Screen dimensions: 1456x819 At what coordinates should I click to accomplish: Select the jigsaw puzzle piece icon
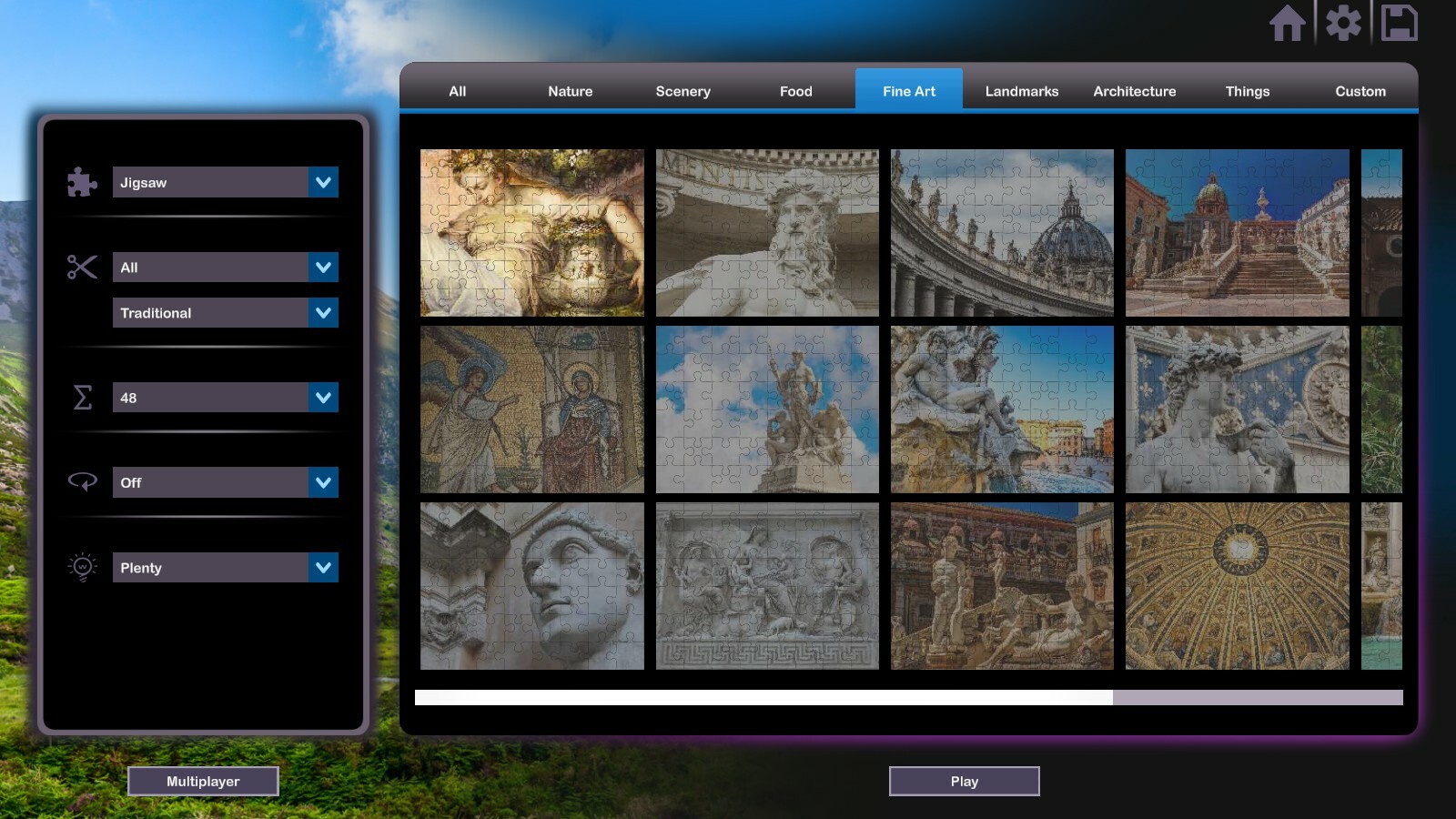pyautogui.click(x=81, y=182)
